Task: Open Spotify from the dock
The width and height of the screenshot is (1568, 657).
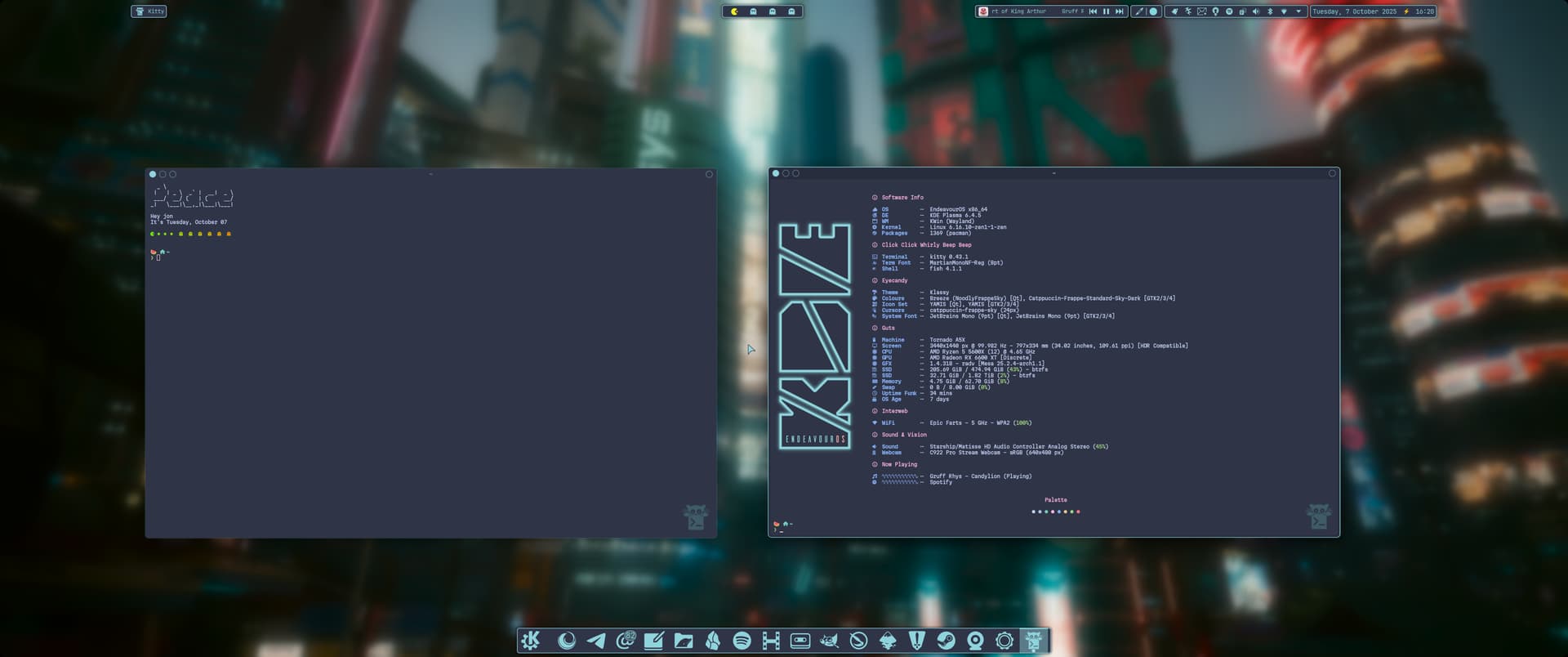Action: (742, 641)
